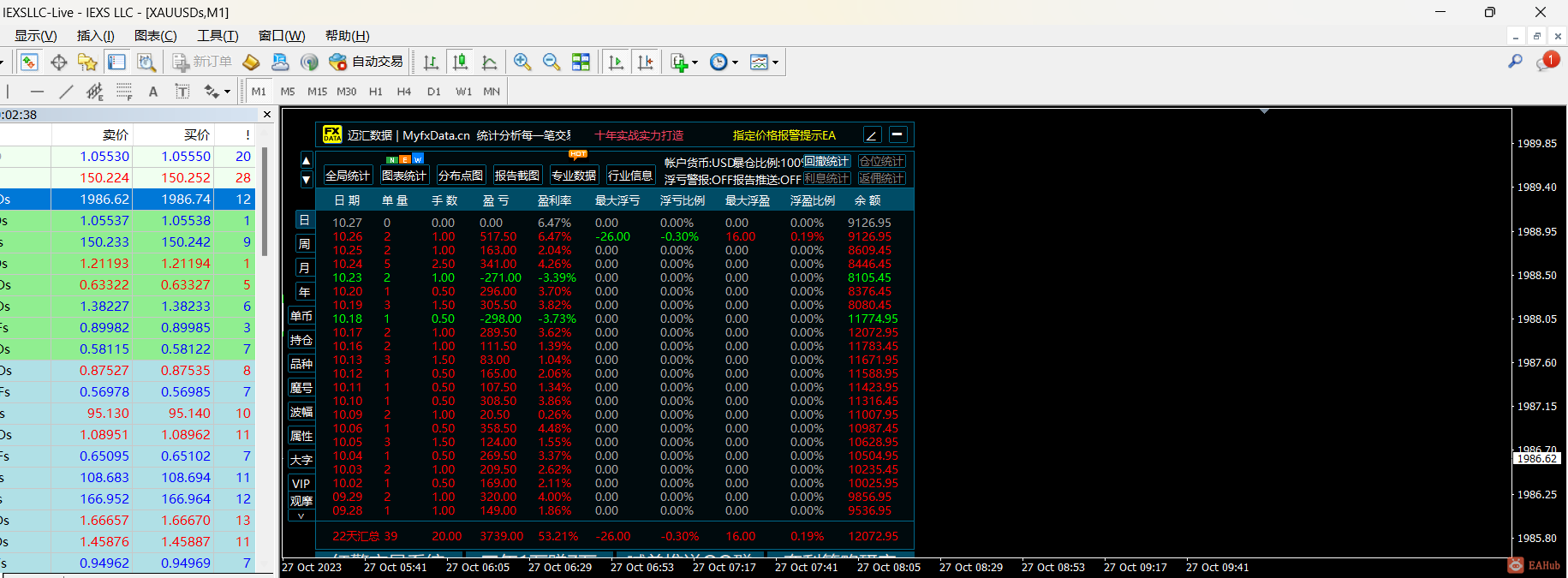The image size is (1568, 578).
Task: Open the chart templates dropdown
Action: point(764,62)
